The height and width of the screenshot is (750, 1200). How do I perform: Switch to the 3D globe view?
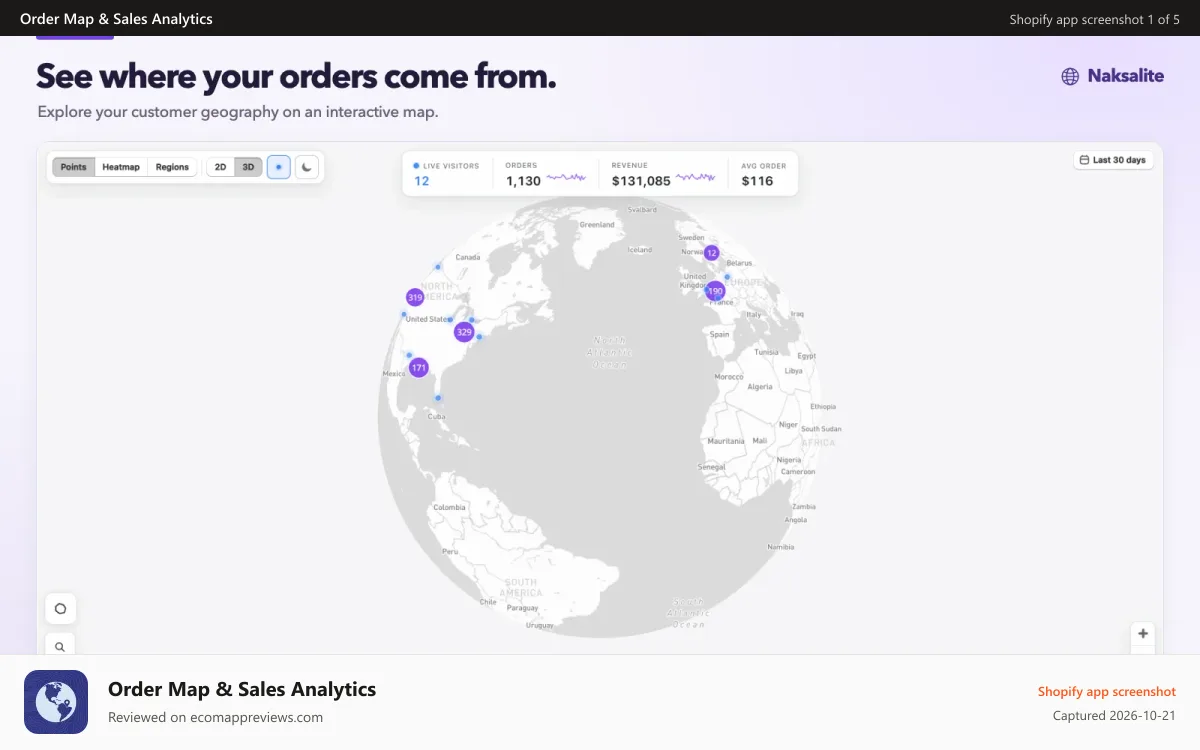click(248, 167)
